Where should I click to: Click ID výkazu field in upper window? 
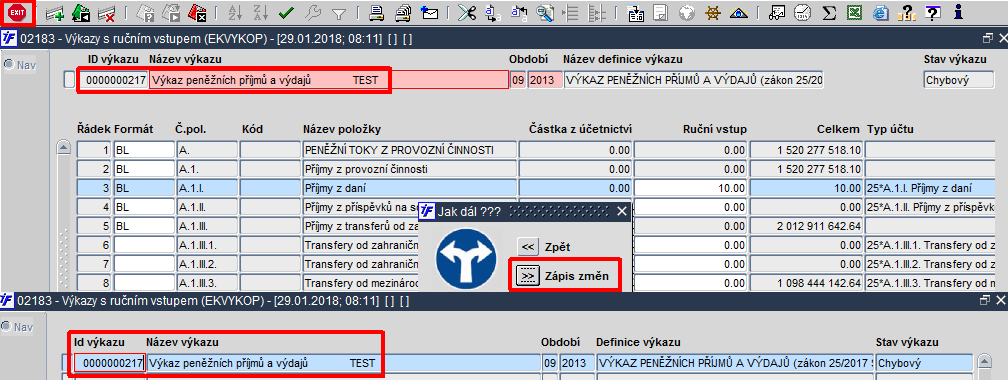coord(113,80)
